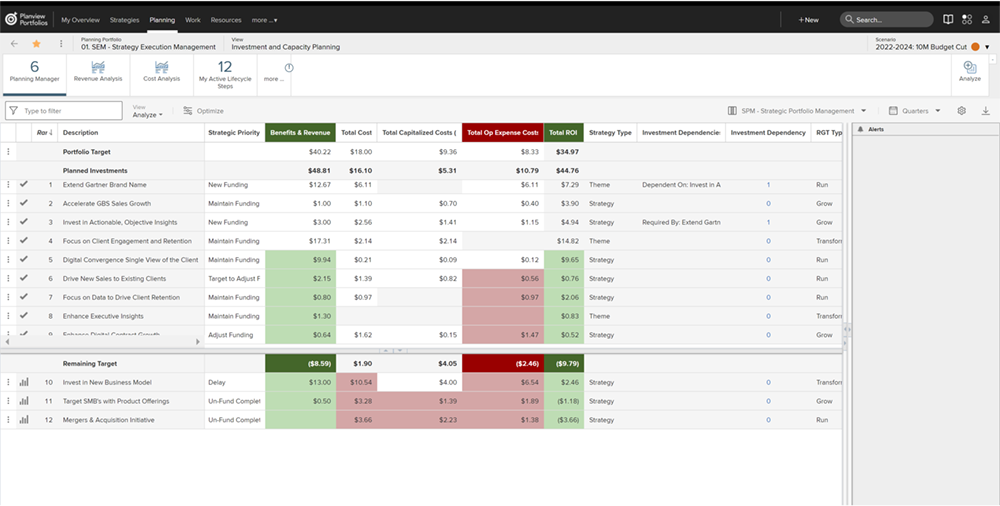Image resolution: width=1000 pixels, height=506 pixels.
Task: Open the Revenue Analysis tile
Action: click(x=98, y=71)
